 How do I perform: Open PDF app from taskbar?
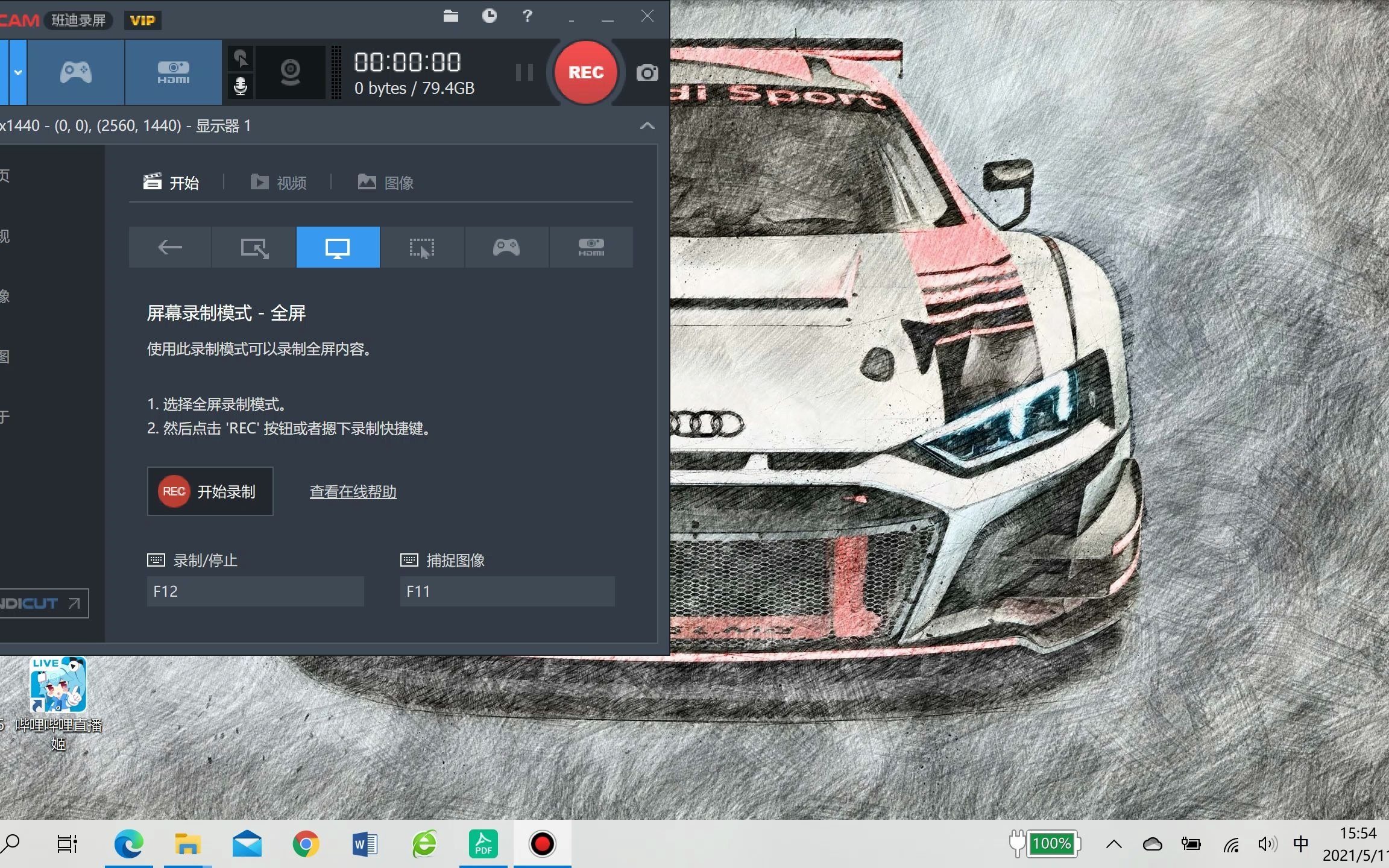(483, 844)
